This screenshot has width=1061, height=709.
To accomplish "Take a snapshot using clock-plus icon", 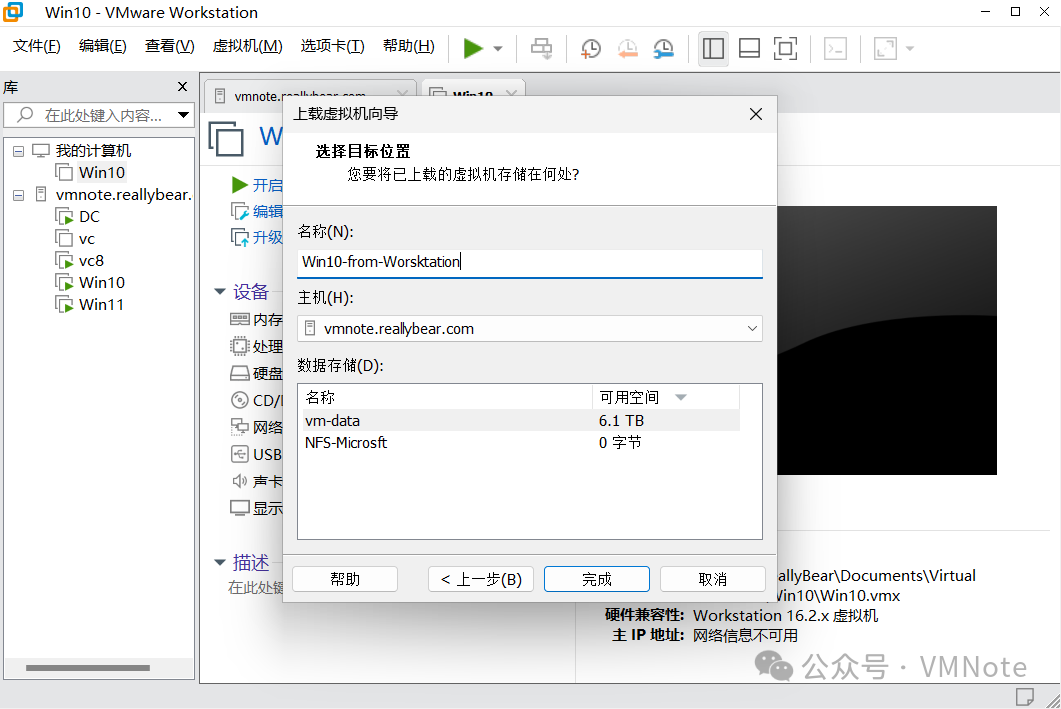I will pyautogui.click(x=591, y=48).
